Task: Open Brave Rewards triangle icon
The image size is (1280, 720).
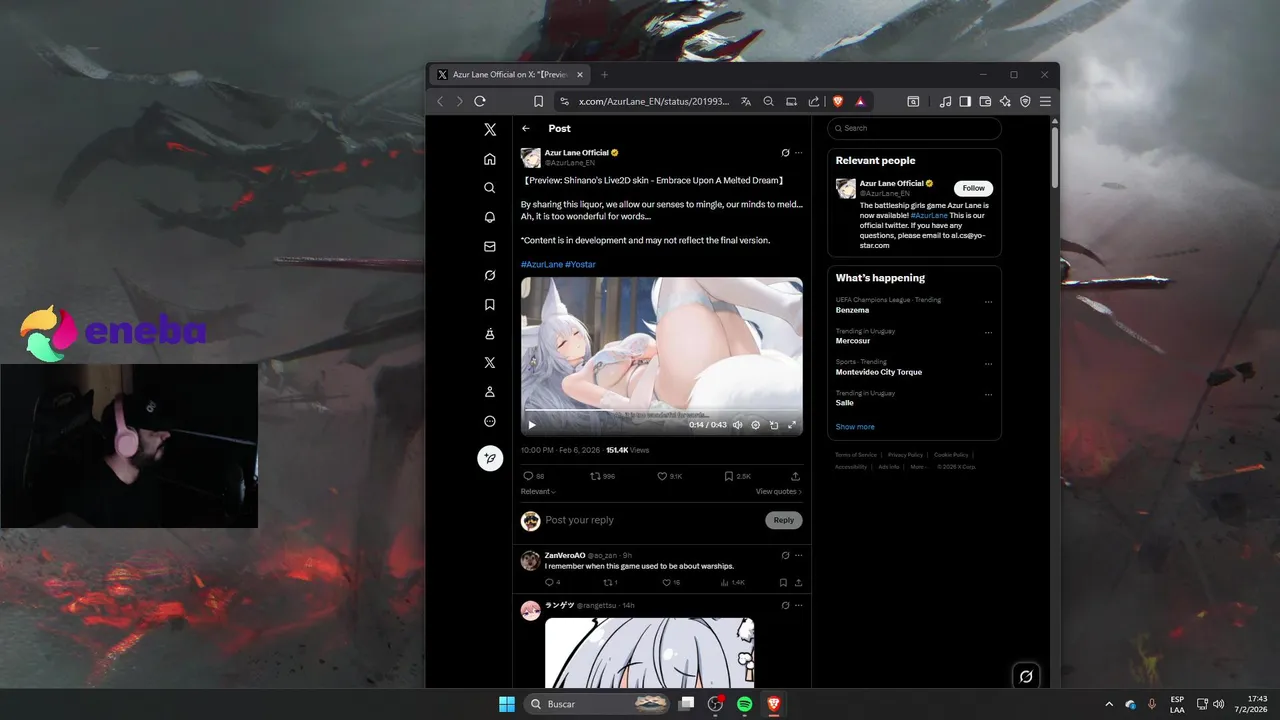Action: (859, 101)
